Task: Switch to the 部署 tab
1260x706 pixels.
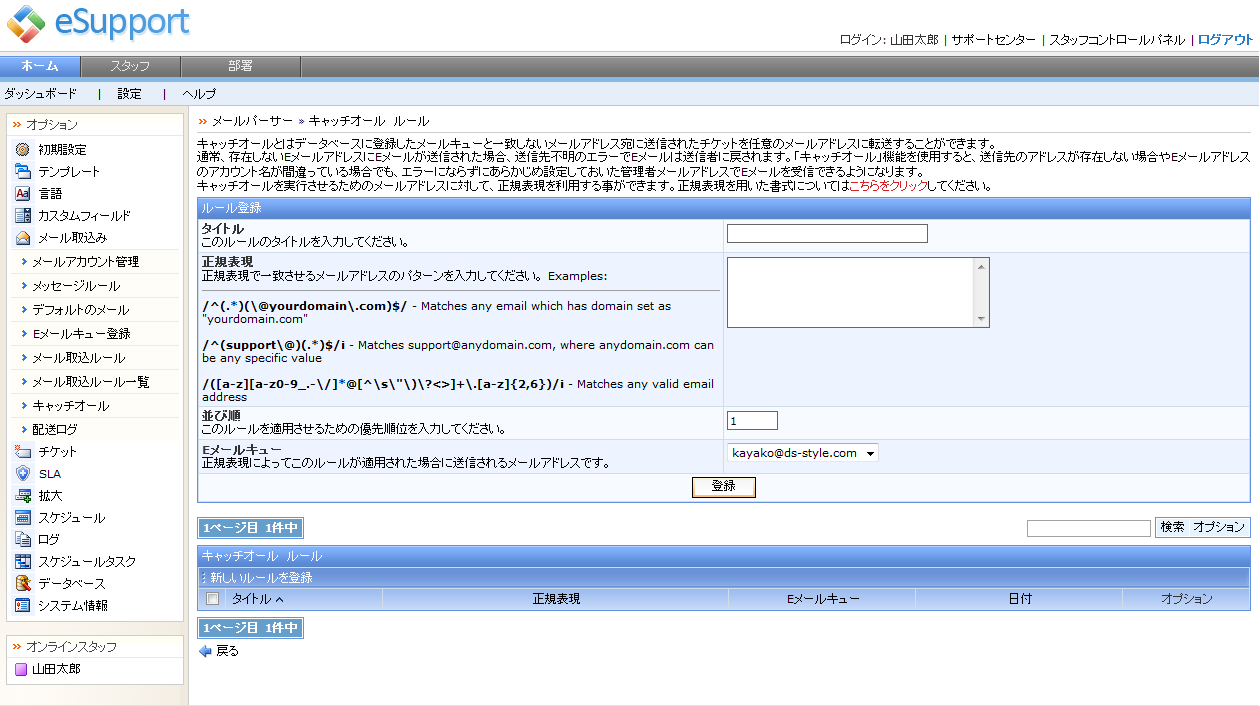Action: (240, 66)
